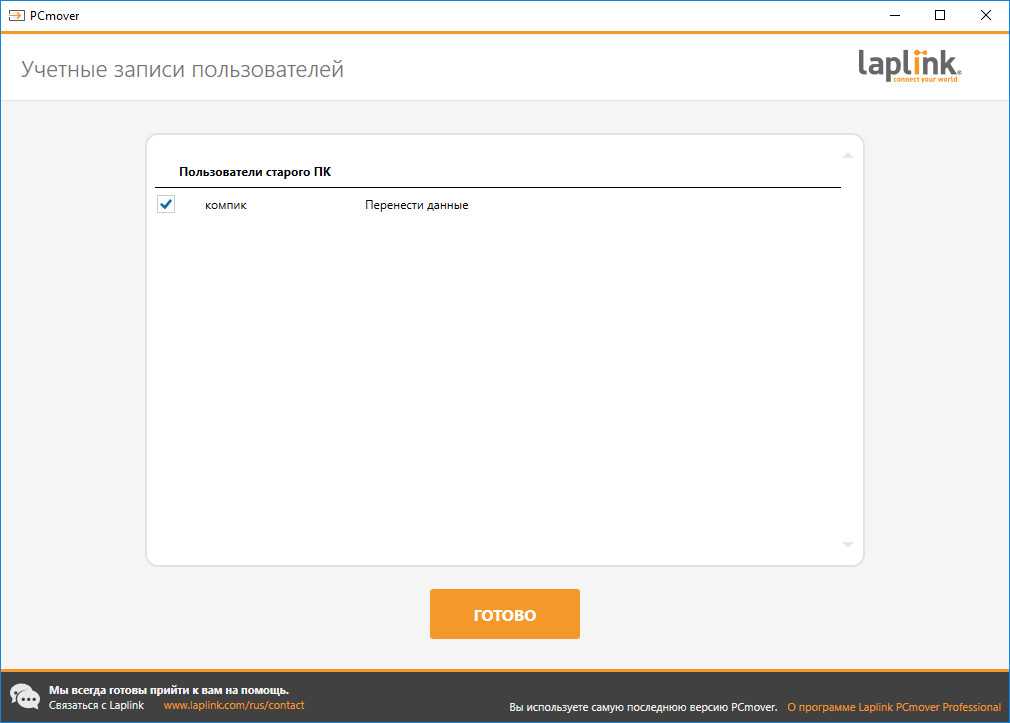This screenshot has width=1010, height=723.
Task: Click the scroll down arrow in user list
Action: point(847,544)
